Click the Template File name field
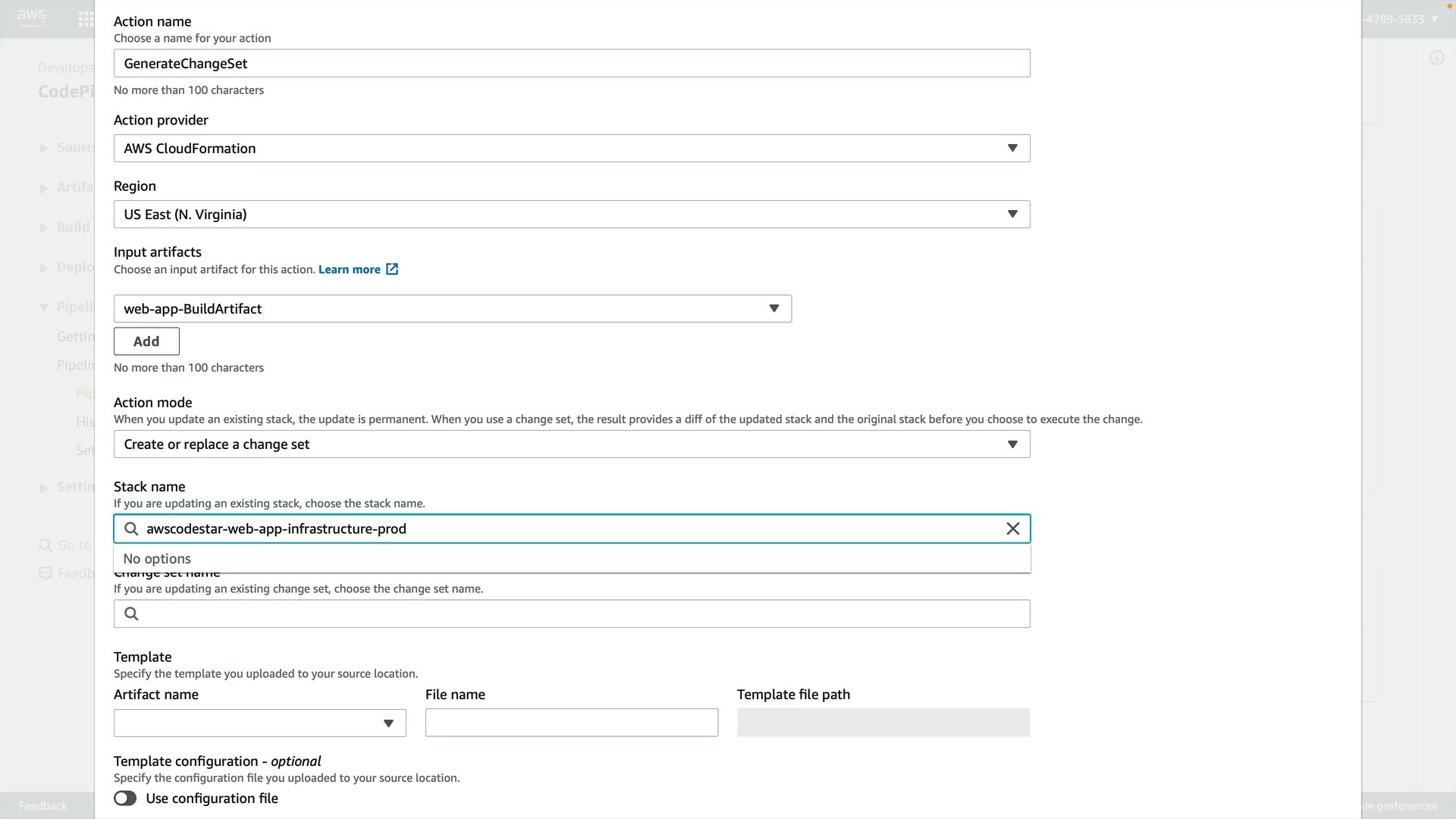The width and height of the screenshot is (1456, 819). click(x=571, y=723)
